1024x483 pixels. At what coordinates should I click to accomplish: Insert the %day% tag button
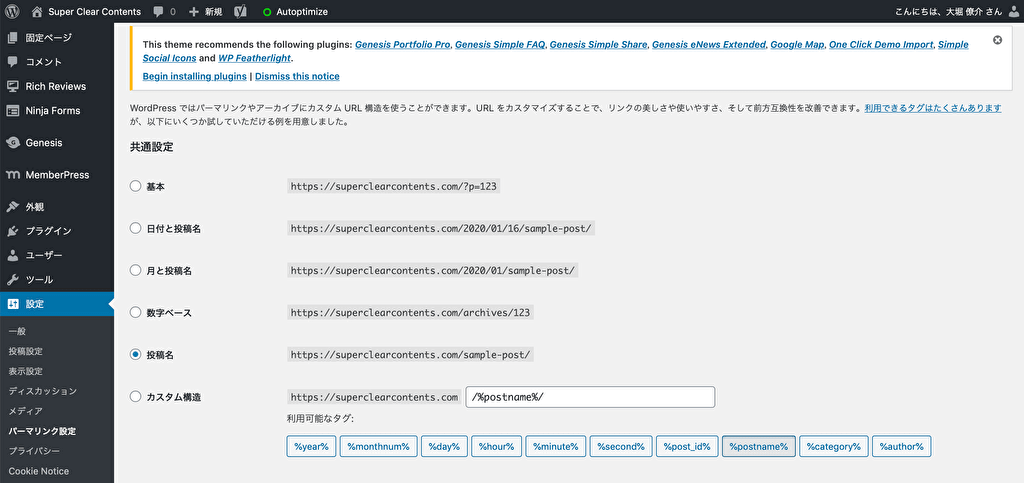pyautogui.click(x=444, y=446)
